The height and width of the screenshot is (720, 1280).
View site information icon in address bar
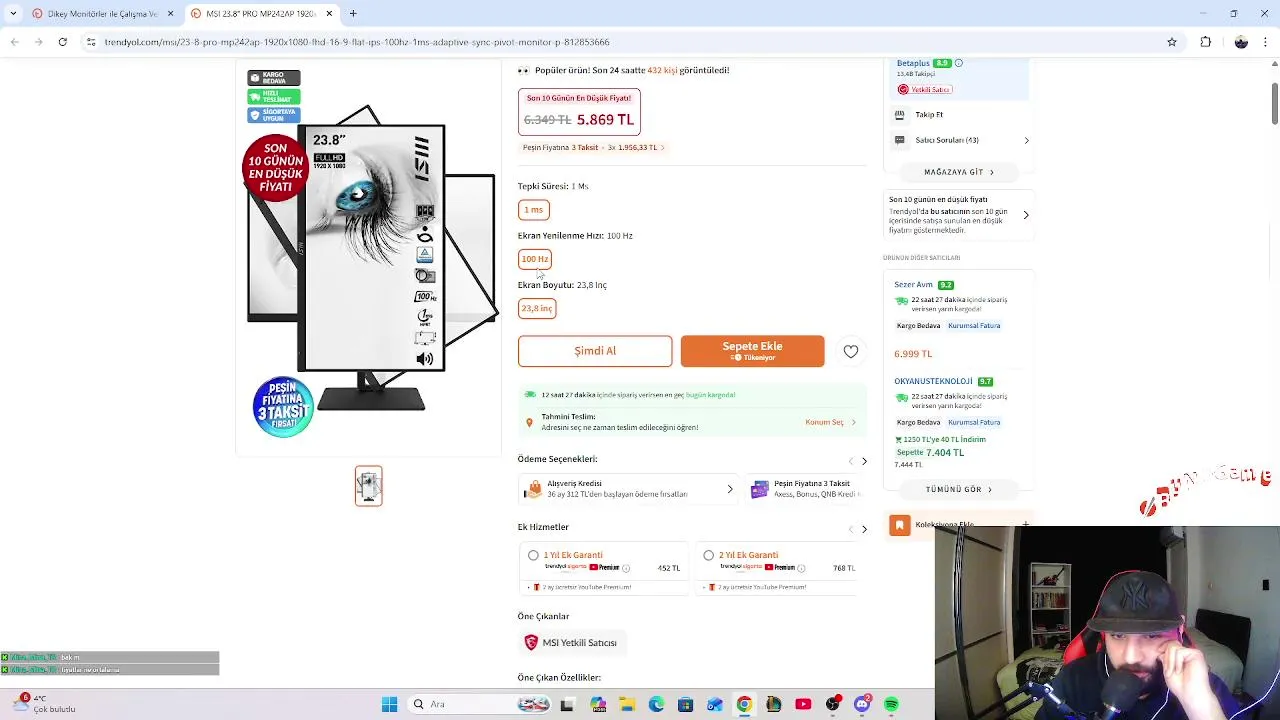[x=91, y=42]
